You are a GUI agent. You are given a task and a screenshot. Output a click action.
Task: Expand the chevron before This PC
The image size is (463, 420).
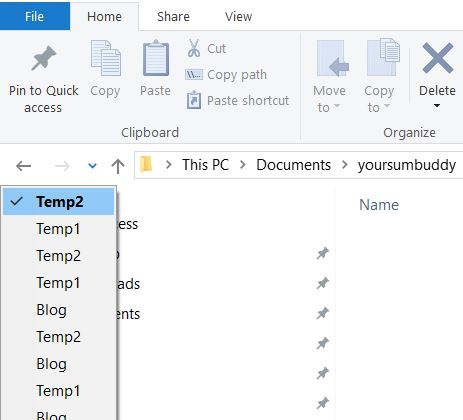[169, 165]
